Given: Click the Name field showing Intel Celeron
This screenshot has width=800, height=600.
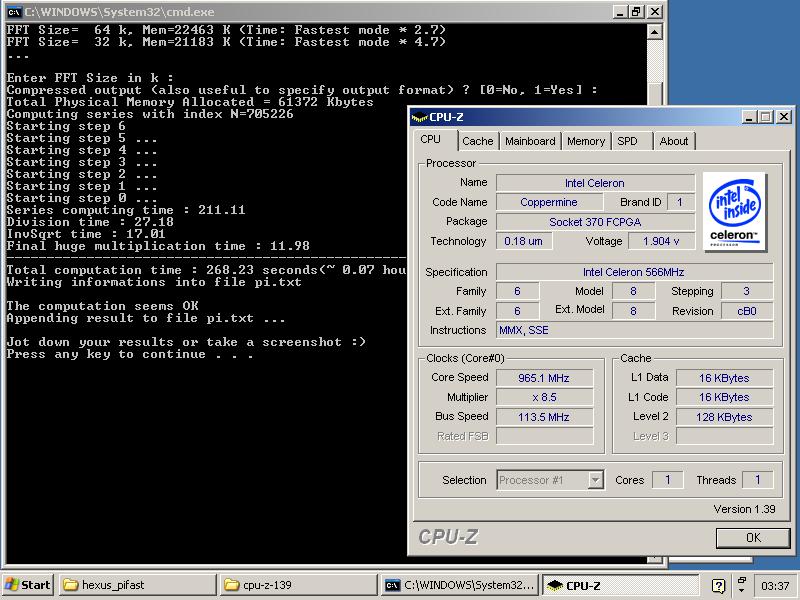Looking at the screenshot, I should pos(595,183).
